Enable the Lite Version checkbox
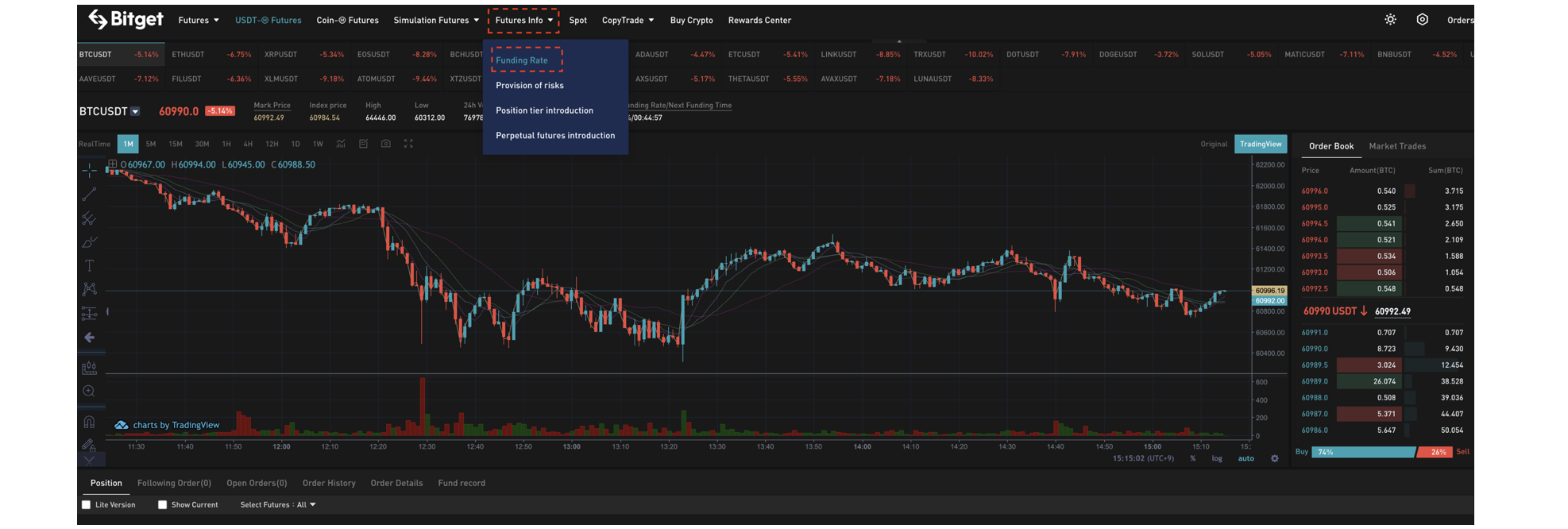Viewport: 1568px width, 529px height. (87, 505)
